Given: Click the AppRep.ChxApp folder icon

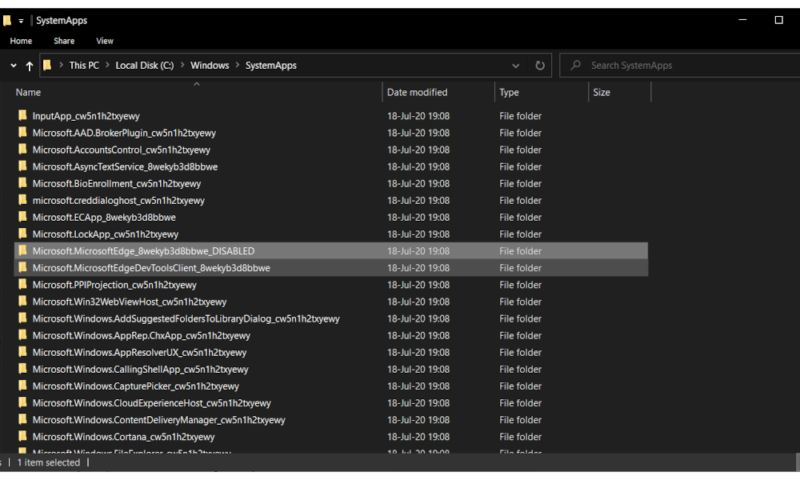Looking at the screenshot, I should click(22, 335).
